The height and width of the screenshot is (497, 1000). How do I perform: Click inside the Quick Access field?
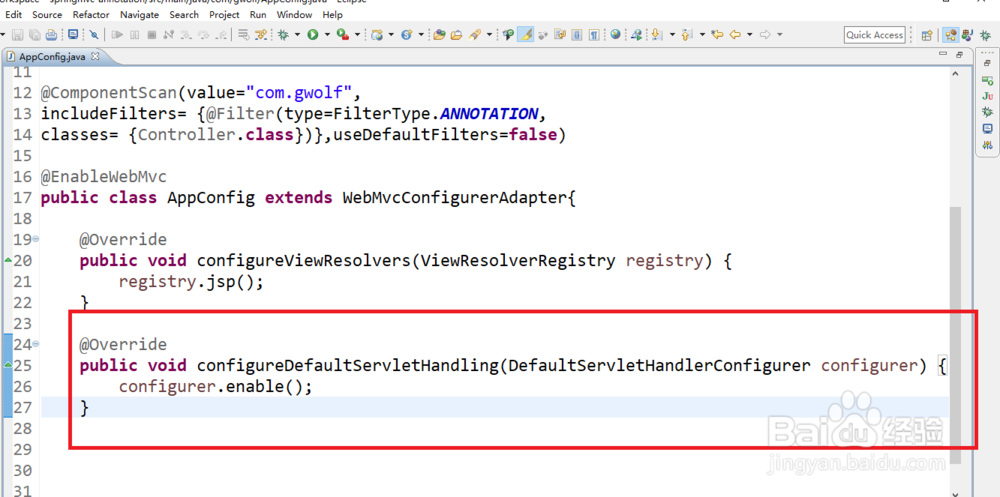[x=874, y=35]
